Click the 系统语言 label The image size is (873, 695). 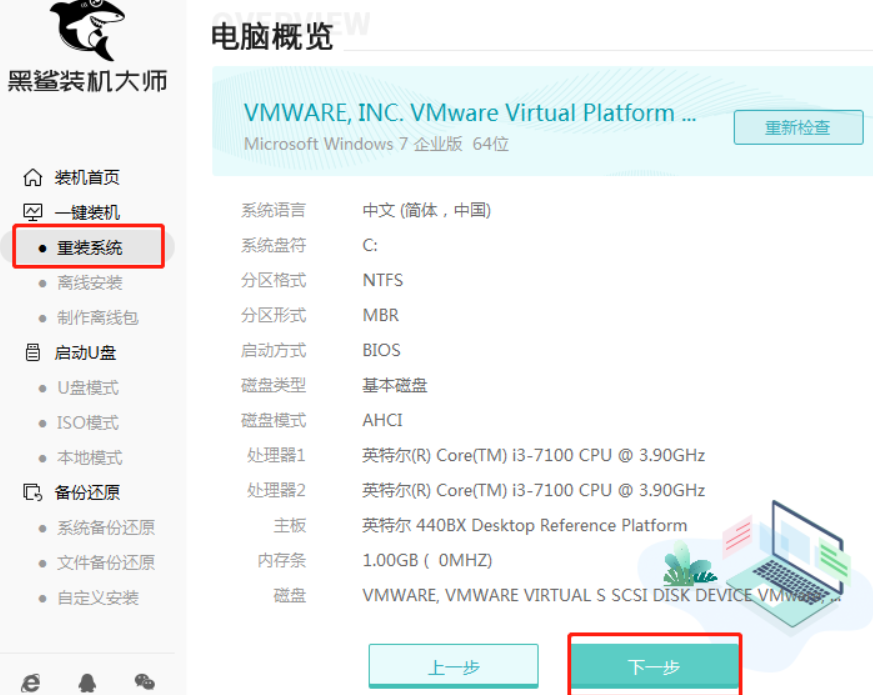coord(273,211)
